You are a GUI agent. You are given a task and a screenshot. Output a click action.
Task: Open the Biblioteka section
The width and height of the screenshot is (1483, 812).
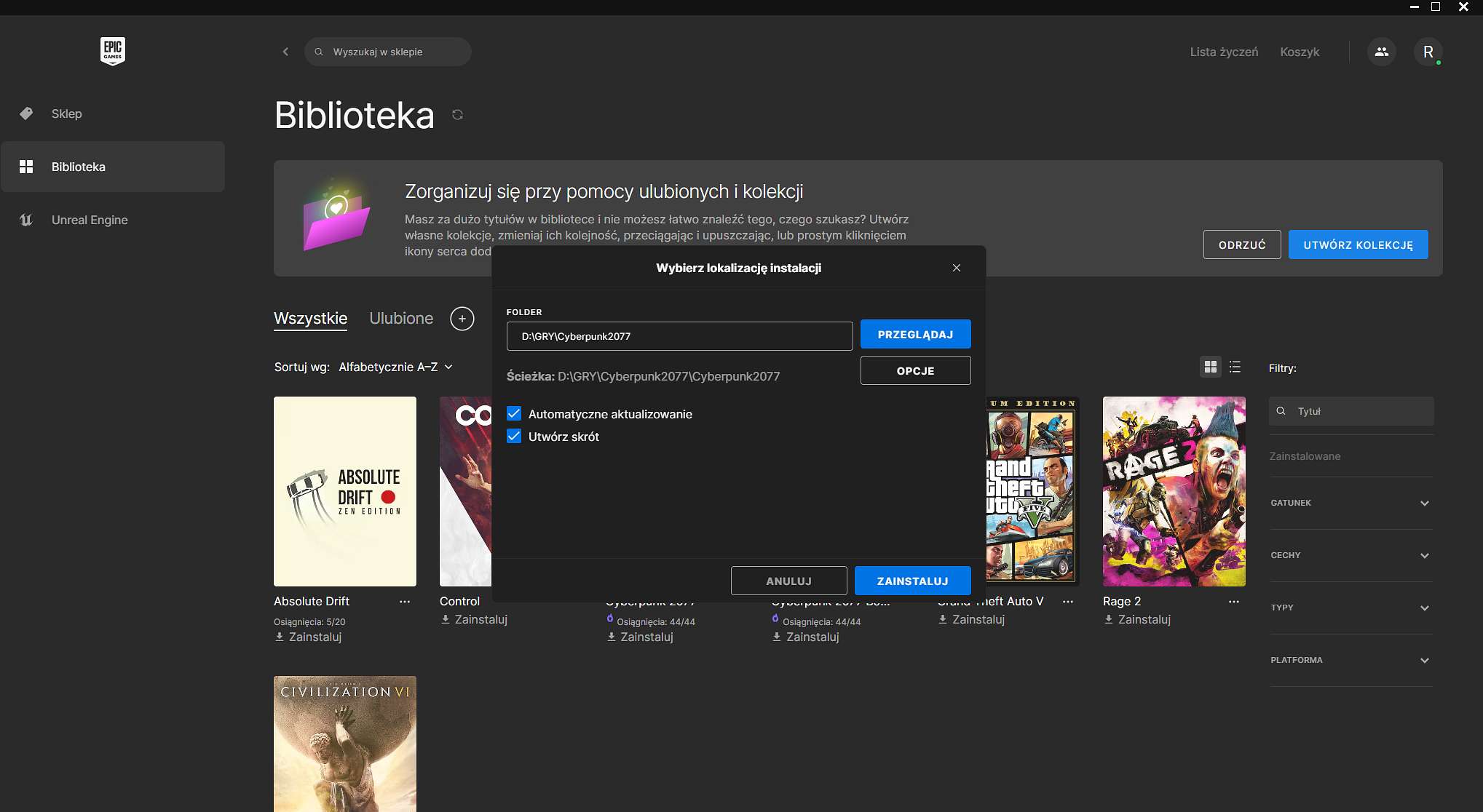[x=112, y=167]
